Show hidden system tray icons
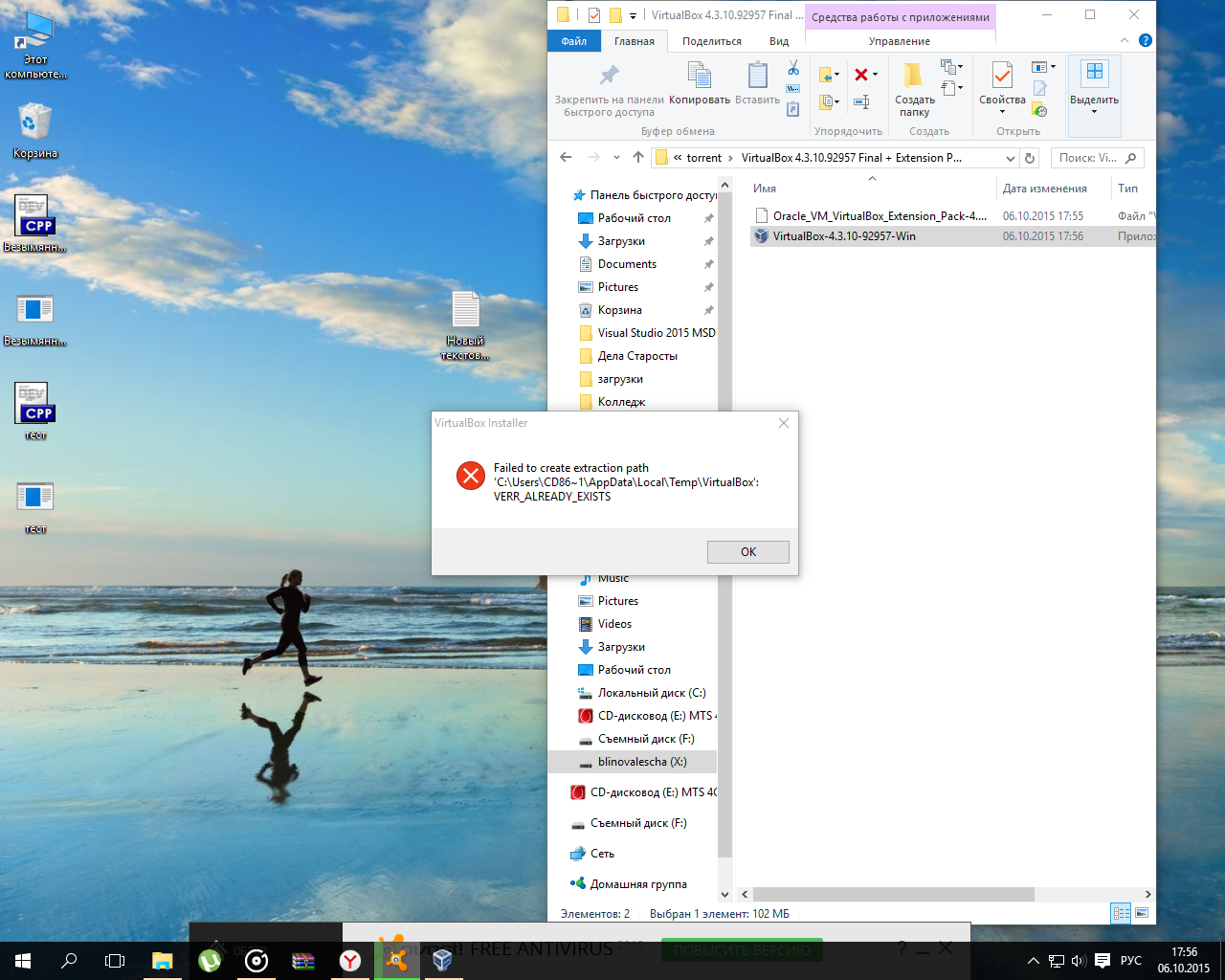This screenshot has height=980, width=1225. [x=1033, y=961]
